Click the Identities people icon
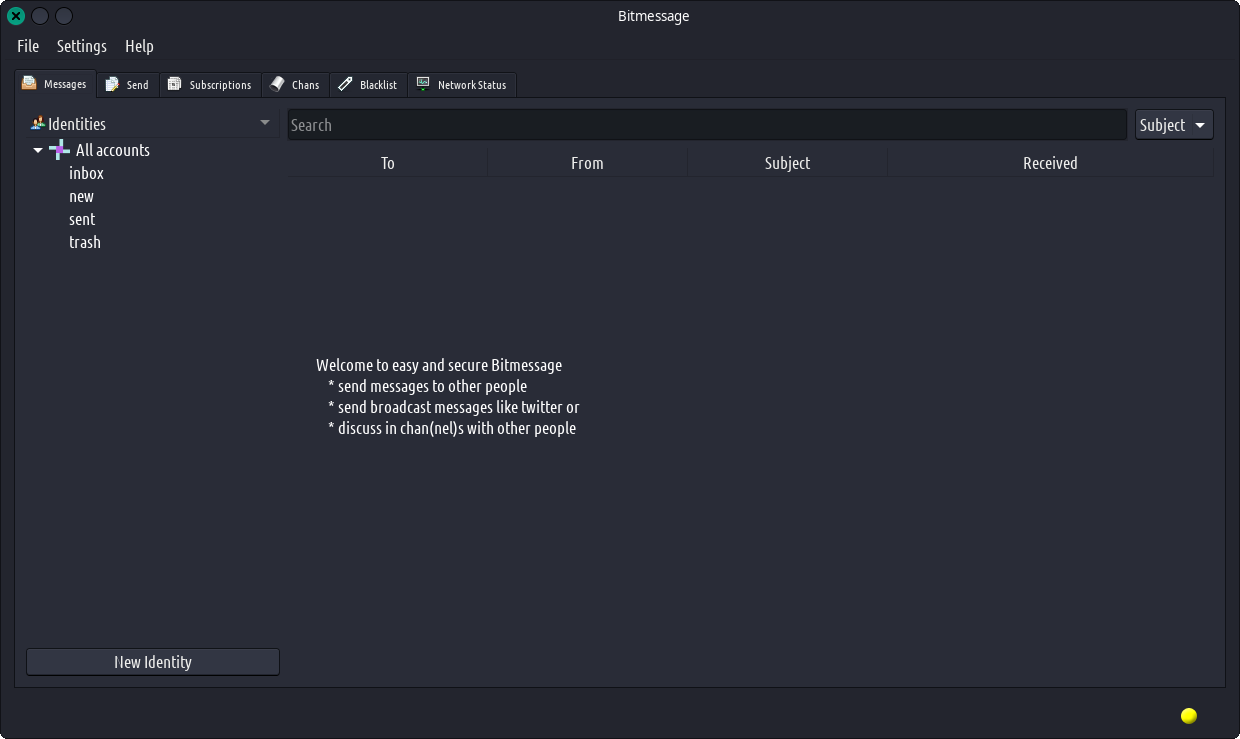The height and width of the screenshot is (739, 1240). click(x=38, y=124)
